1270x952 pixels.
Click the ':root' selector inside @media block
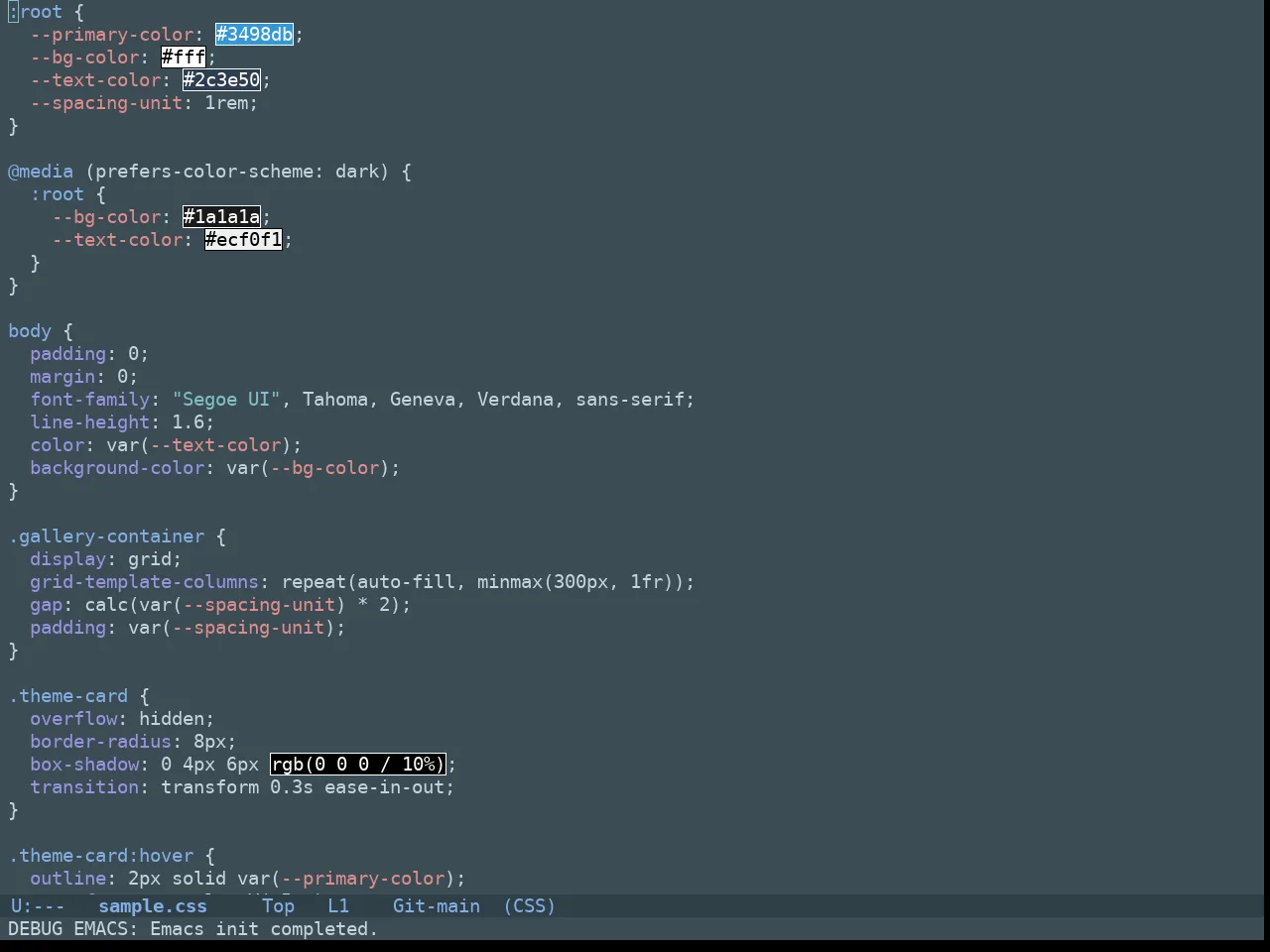pos(58,194)
